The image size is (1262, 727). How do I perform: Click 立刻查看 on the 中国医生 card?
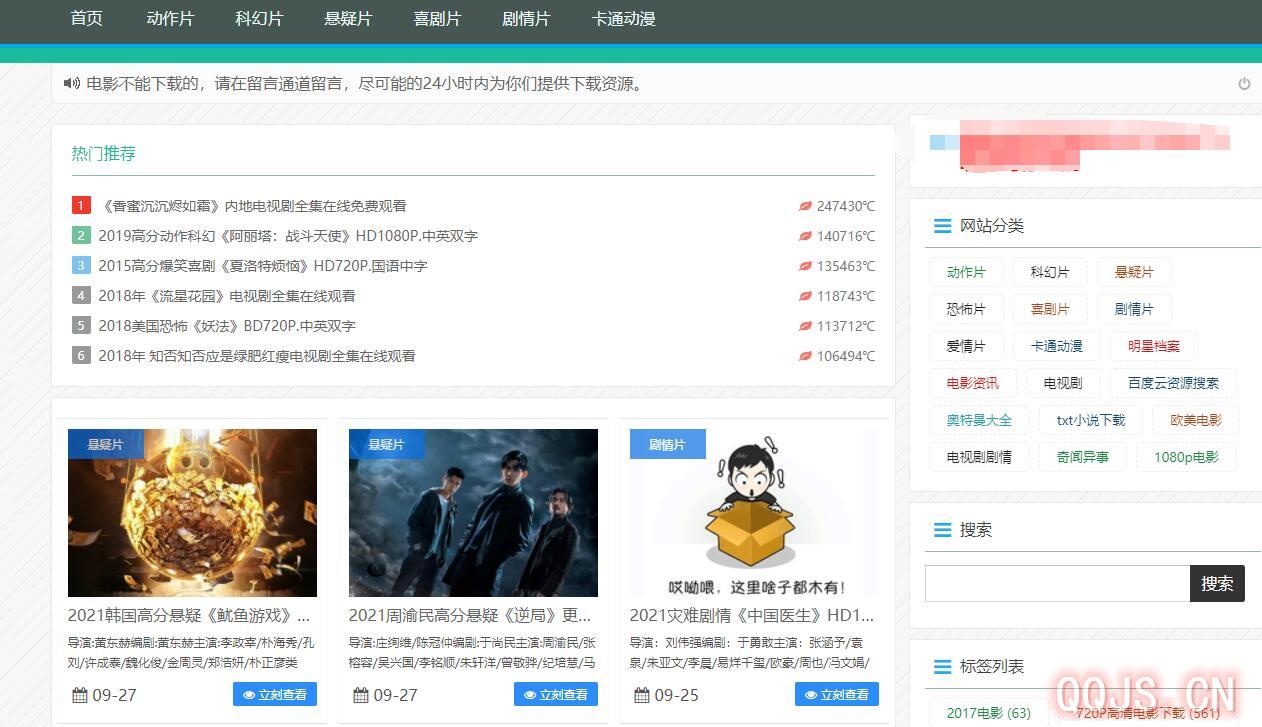836,694
